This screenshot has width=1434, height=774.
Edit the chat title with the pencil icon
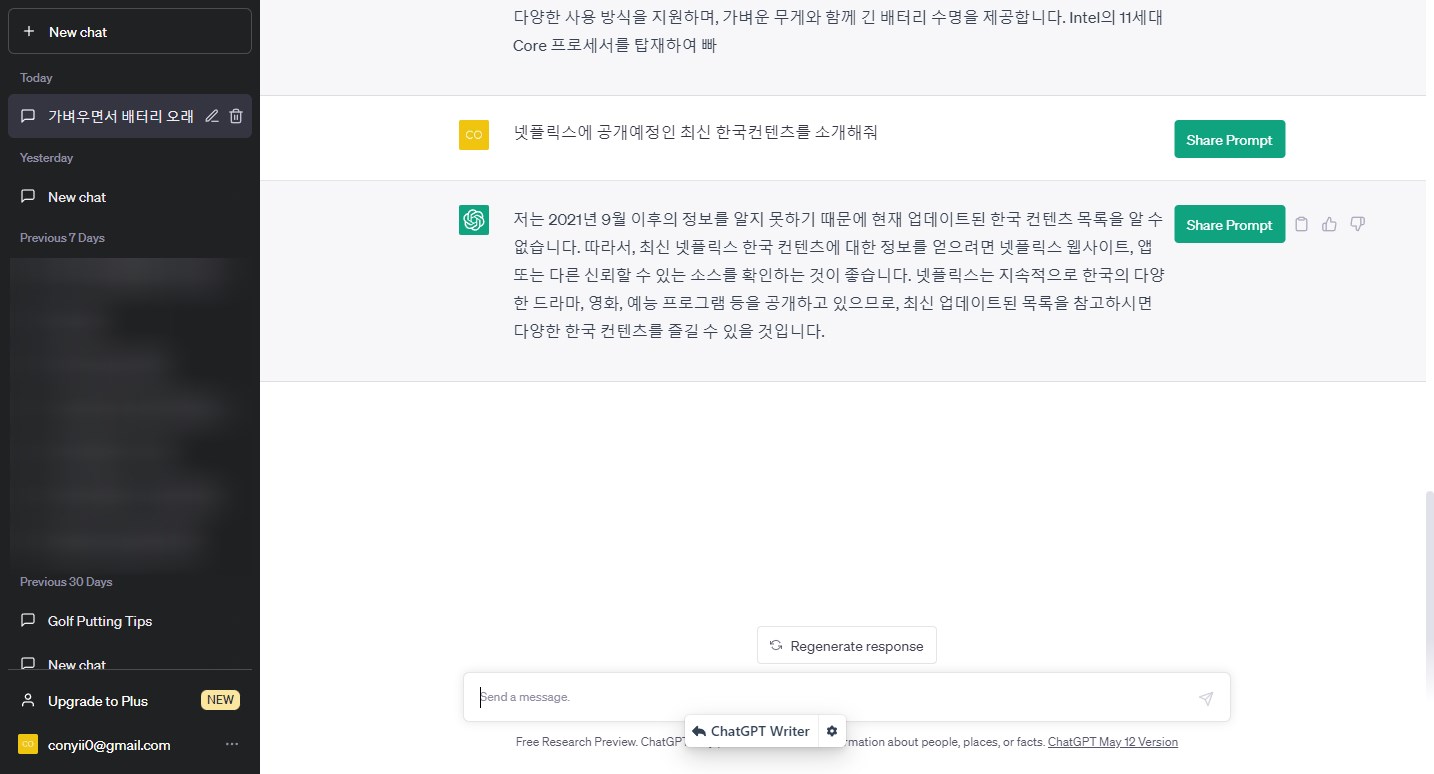[211, 116]
